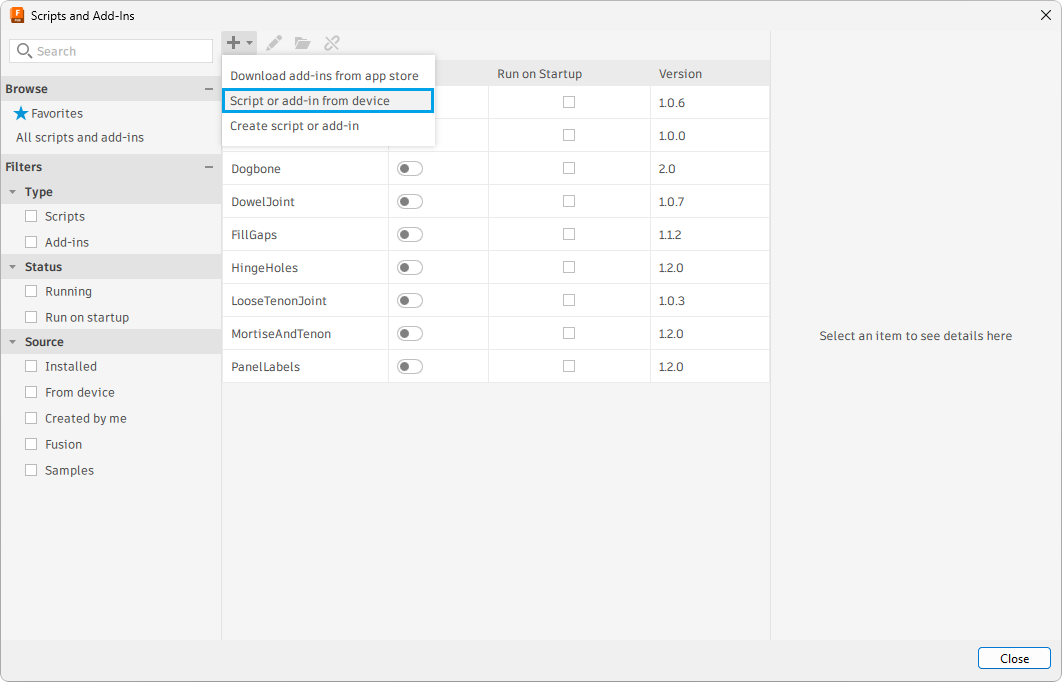Click the search magnifier icon

pos(24,51)
